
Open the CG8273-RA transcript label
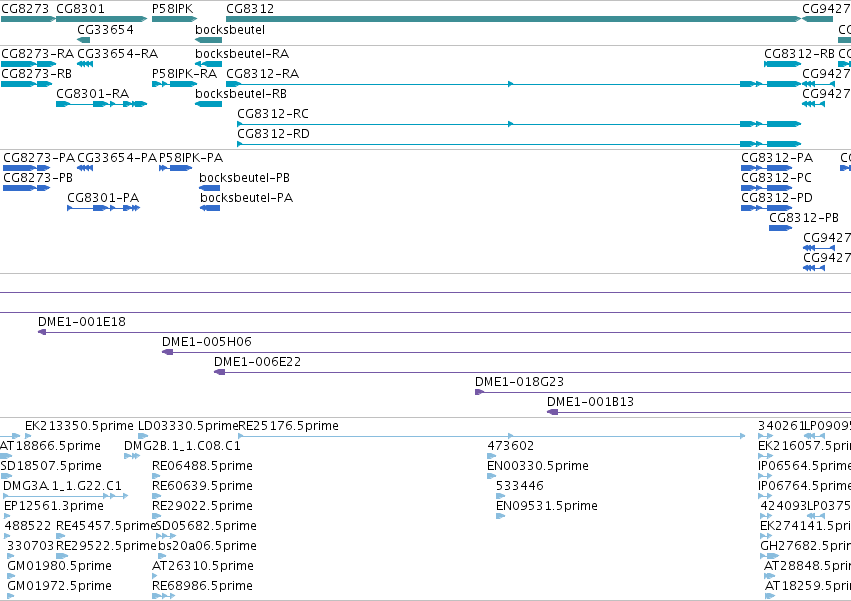pyautogui.click(x=37, y=54)
